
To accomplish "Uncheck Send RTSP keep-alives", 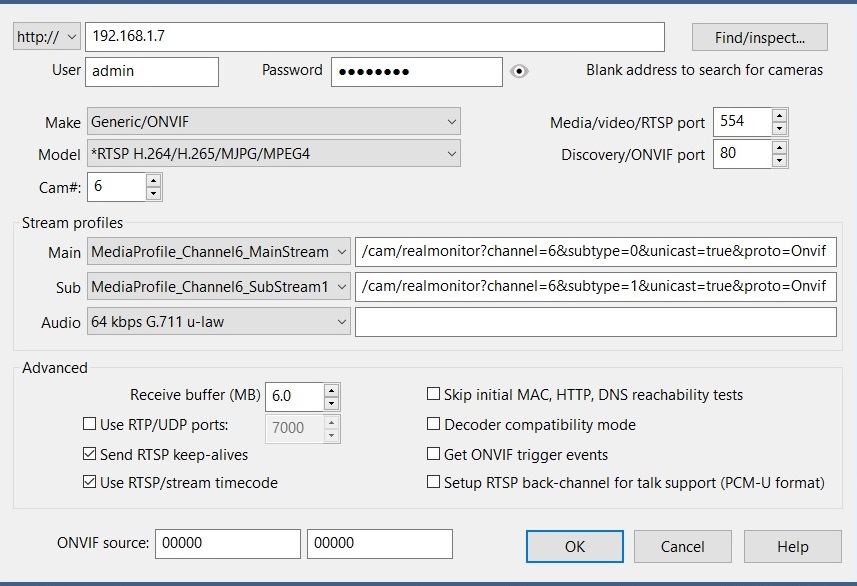I will point(89,454).
